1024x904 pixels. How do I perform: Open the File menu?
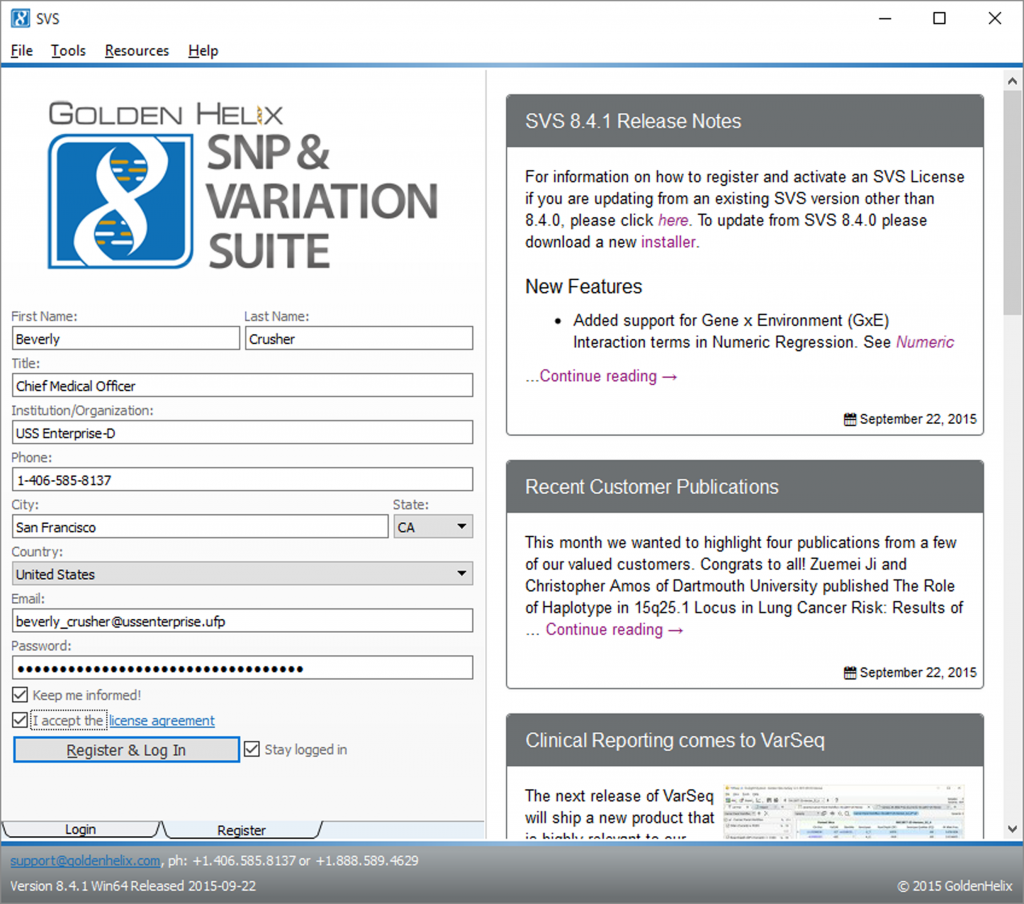click(x=20, y=51)
